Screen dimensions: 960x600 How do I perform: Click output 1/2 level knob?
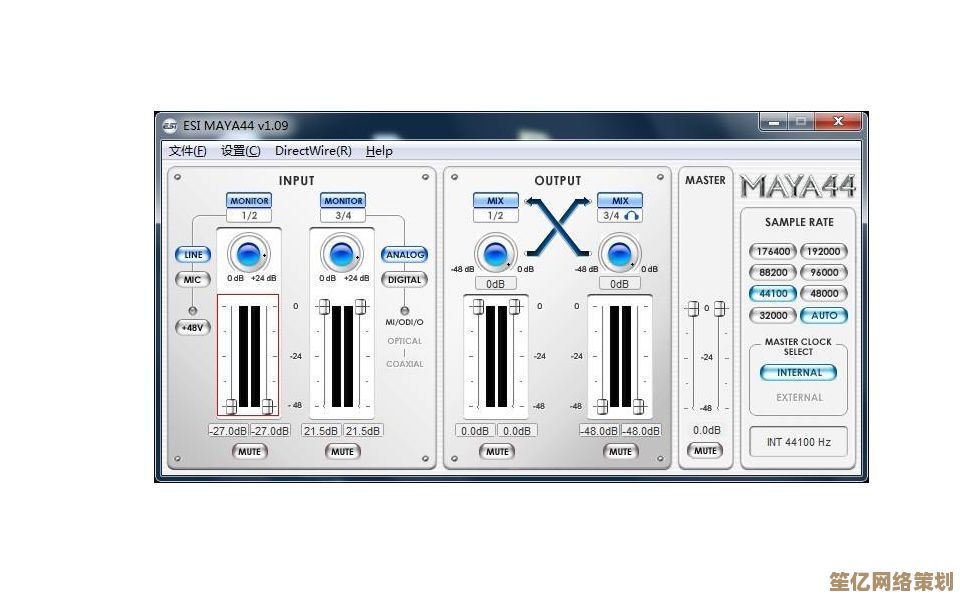(495, 254)
